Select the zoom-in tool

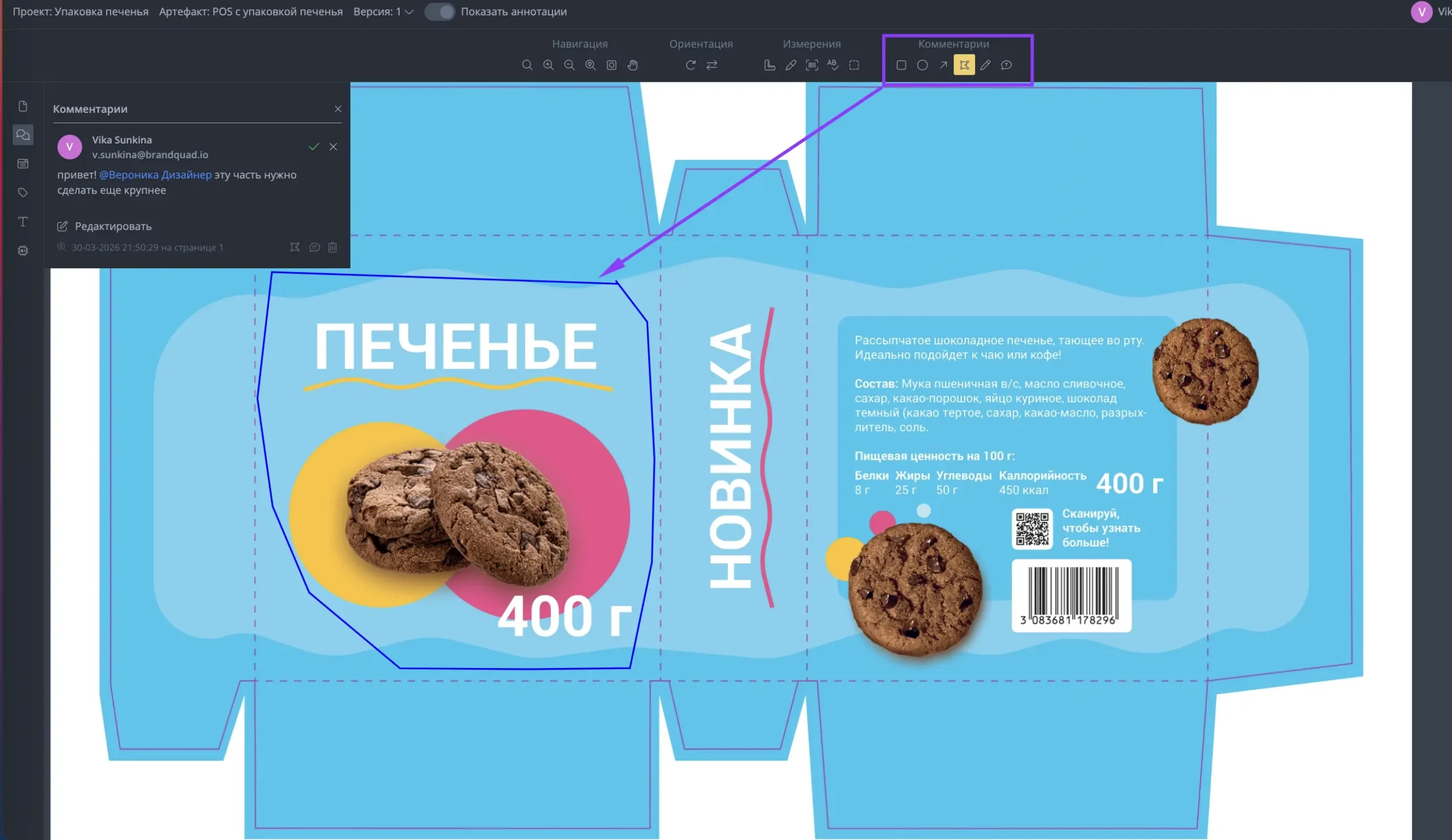point(548,65)
